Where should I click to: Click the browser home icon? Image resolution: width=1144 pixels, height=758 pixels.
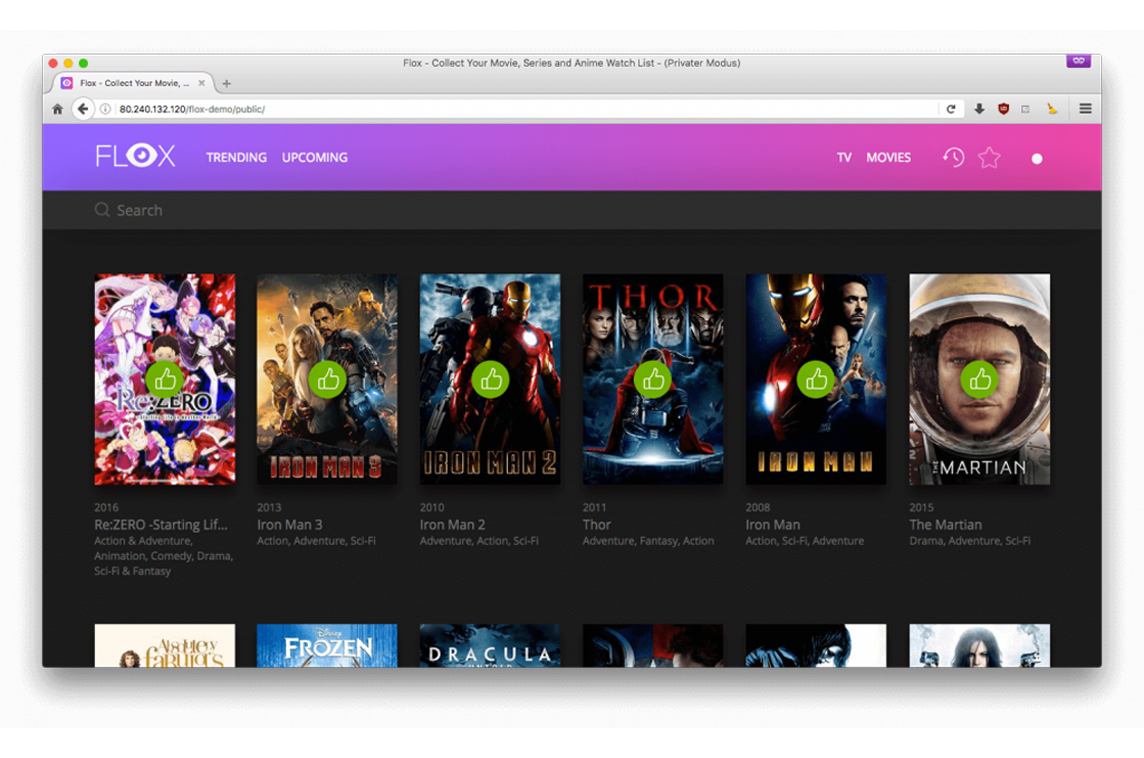[x=58, y=109]
